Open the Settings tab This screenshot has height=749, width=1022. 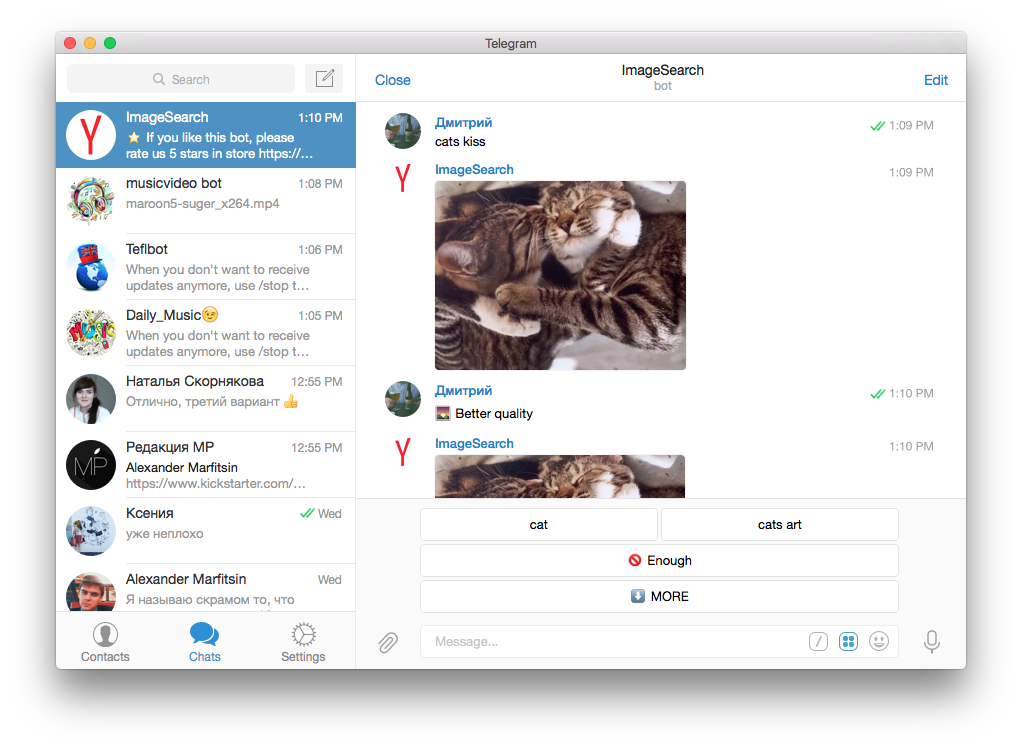click(303, 642)
